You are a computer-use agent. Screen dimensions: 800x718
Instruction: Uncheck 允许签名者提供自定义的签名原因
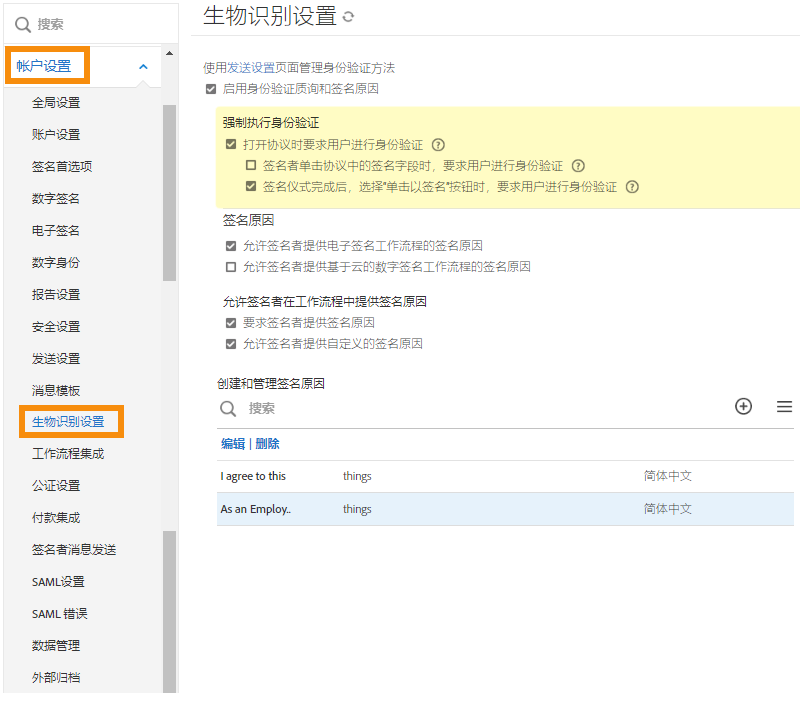(233, 343)
